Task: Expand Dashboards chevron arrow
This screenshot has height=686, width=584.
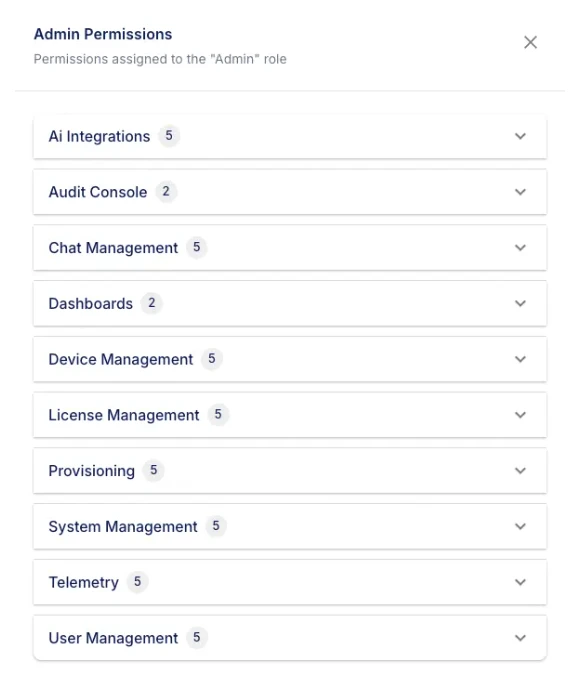Action: [520, 303]
